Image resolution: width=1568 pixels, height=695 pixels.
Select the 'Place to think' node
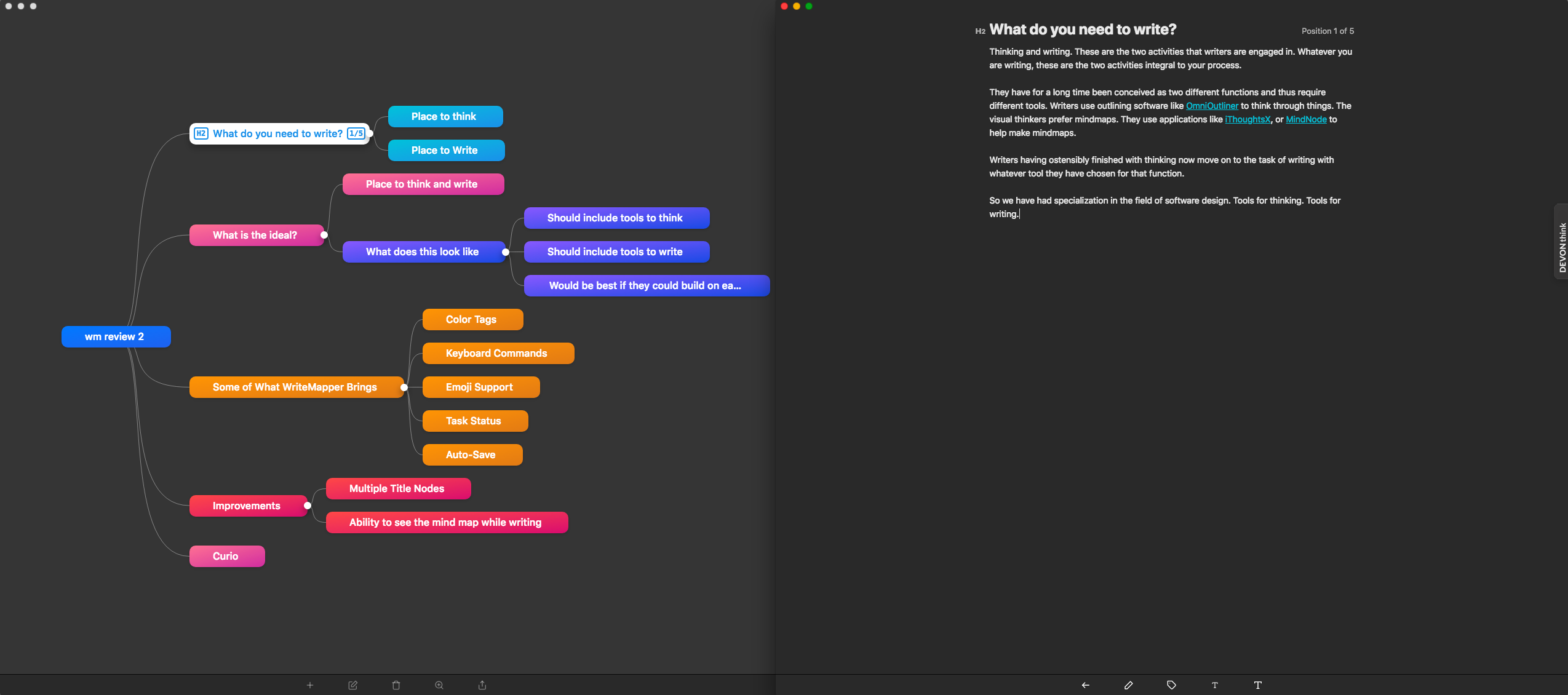click(x=443, y=116)
